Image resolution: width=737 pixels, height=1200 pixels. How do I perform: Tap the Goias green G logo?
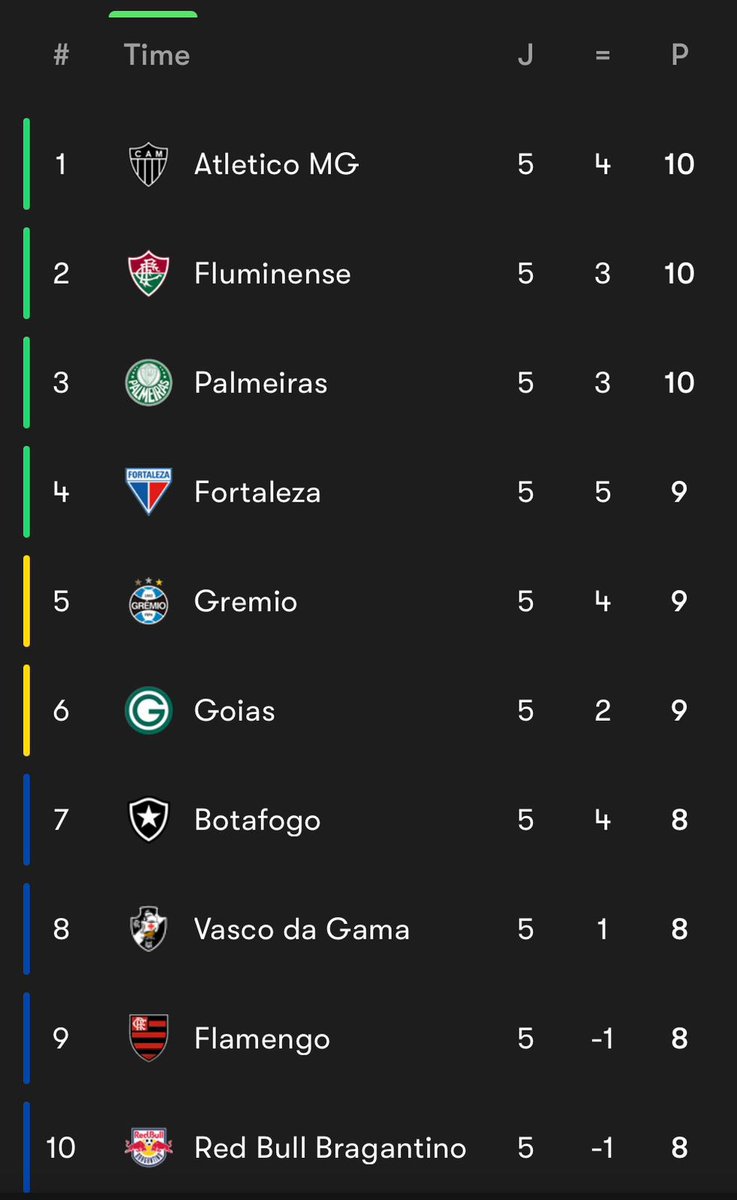pos(149,711)
